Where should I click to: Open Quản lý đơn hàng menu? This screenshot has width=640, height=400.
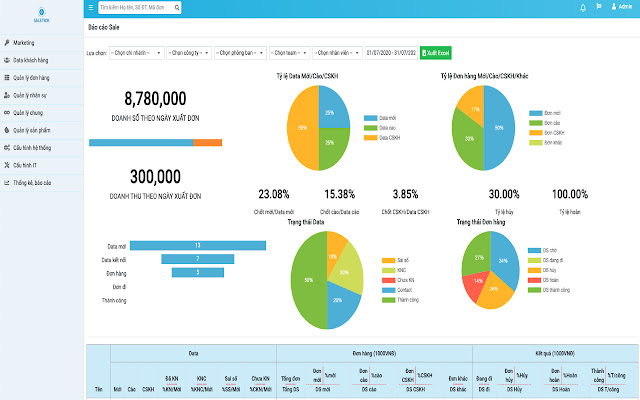[x=42, y=78]
